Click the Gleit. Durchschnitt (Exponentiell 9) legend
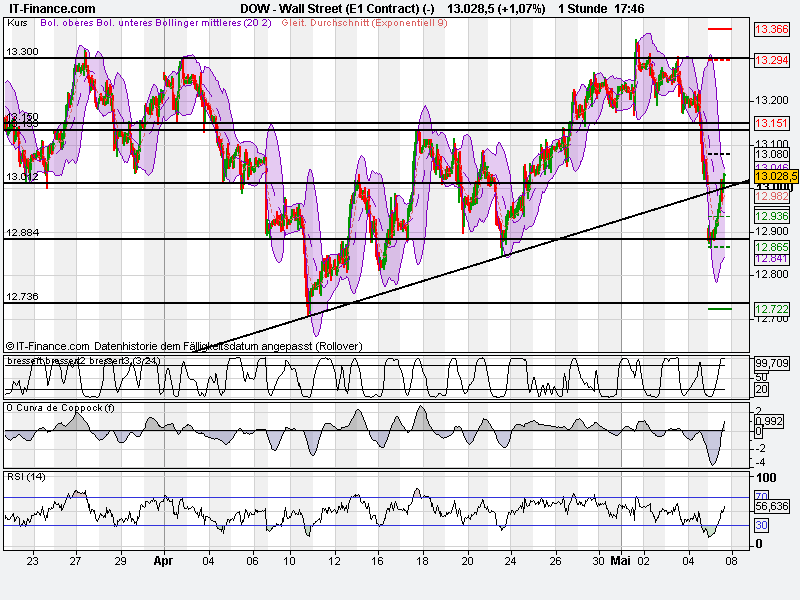 (364, 23)
